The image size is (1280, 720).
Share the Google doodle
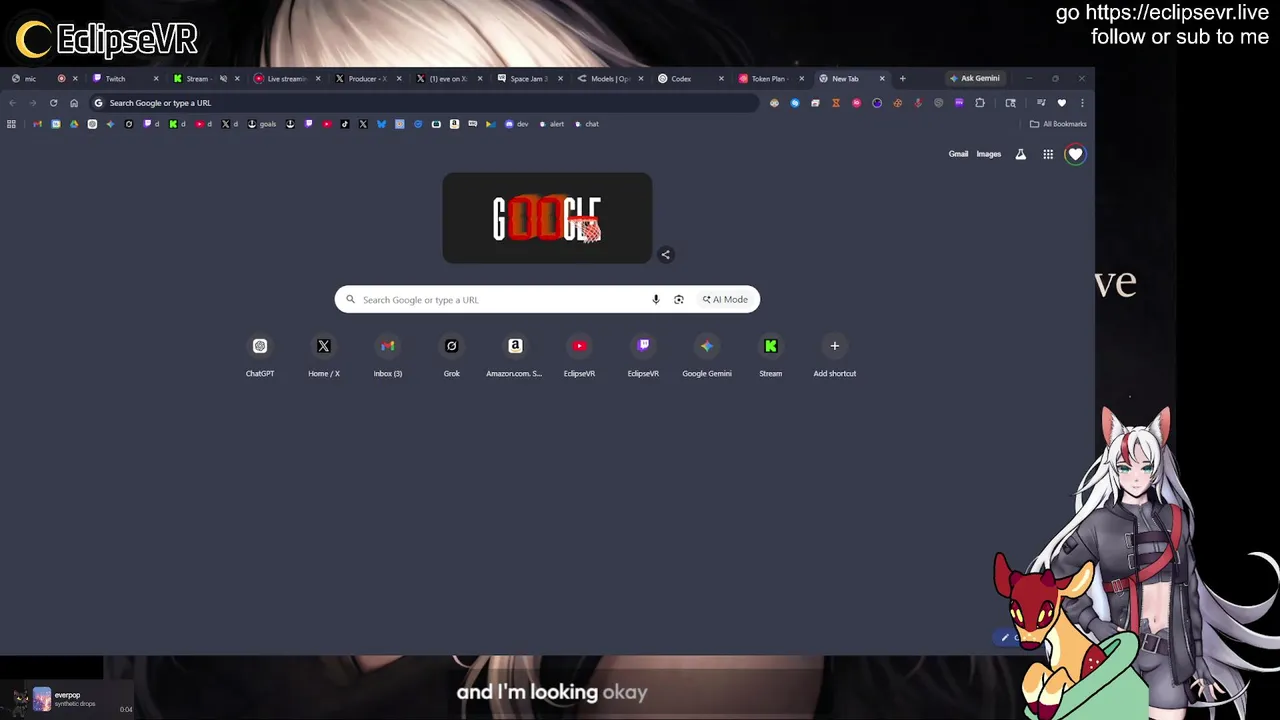(666, 254)
